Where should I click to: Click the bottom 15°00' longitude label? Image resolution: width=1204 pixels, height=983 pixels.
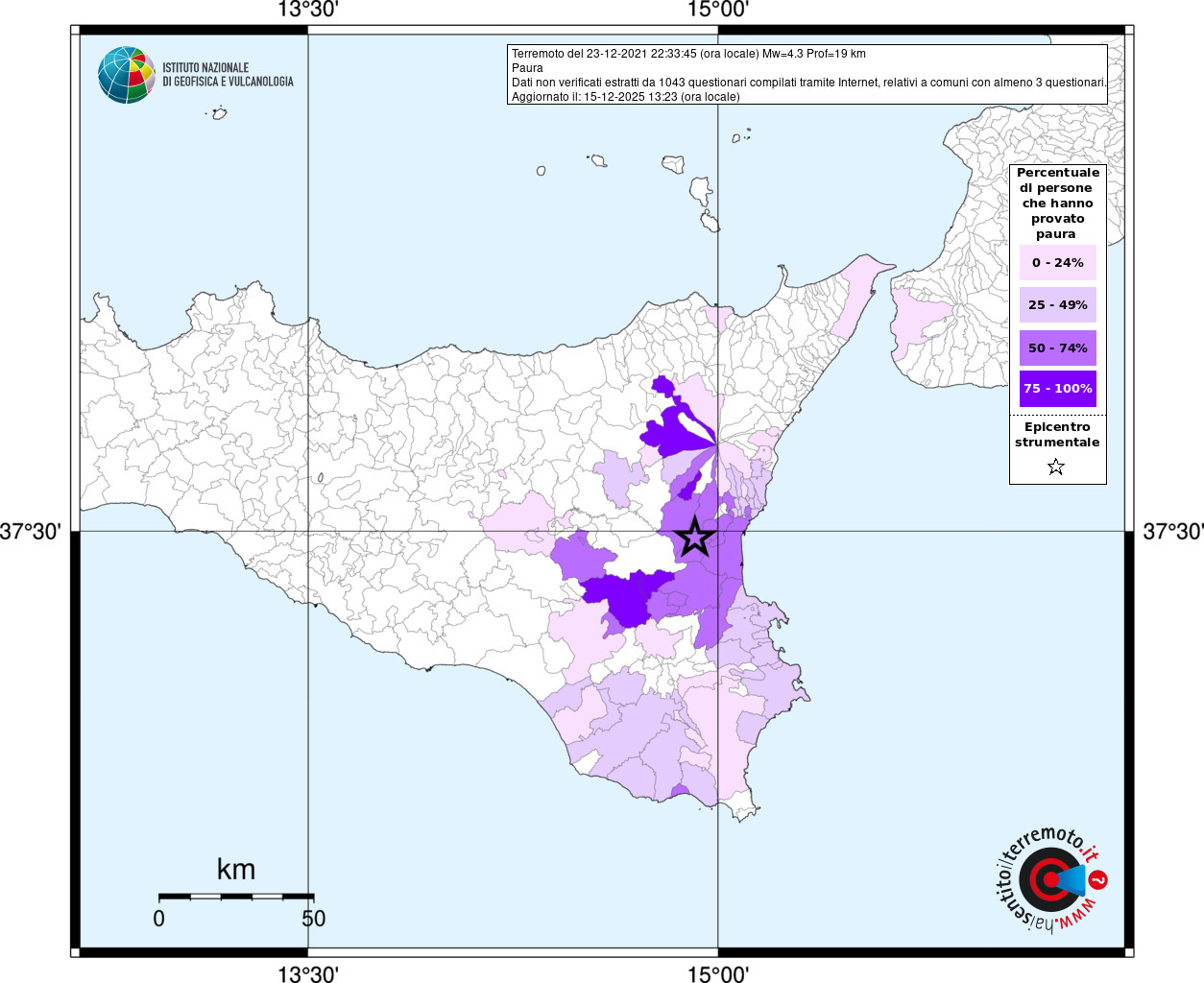click(718, 974)
